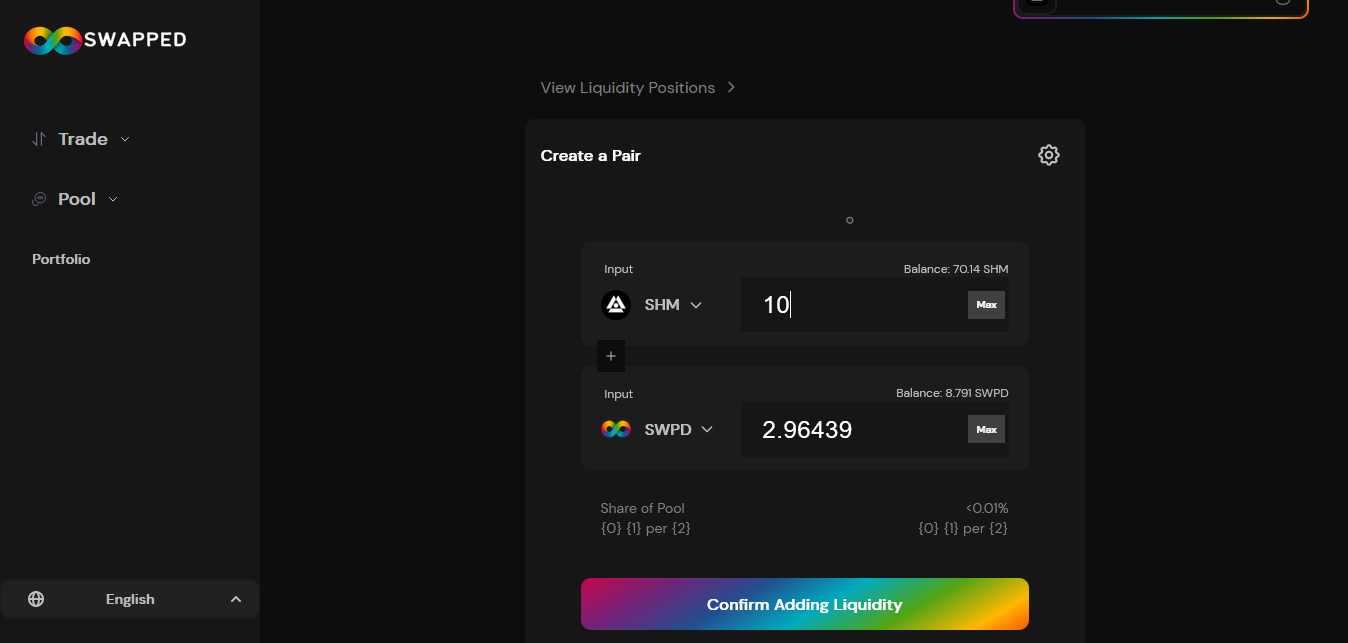
Task: Click Max for SWPD balance
Action: click(986, 429)
